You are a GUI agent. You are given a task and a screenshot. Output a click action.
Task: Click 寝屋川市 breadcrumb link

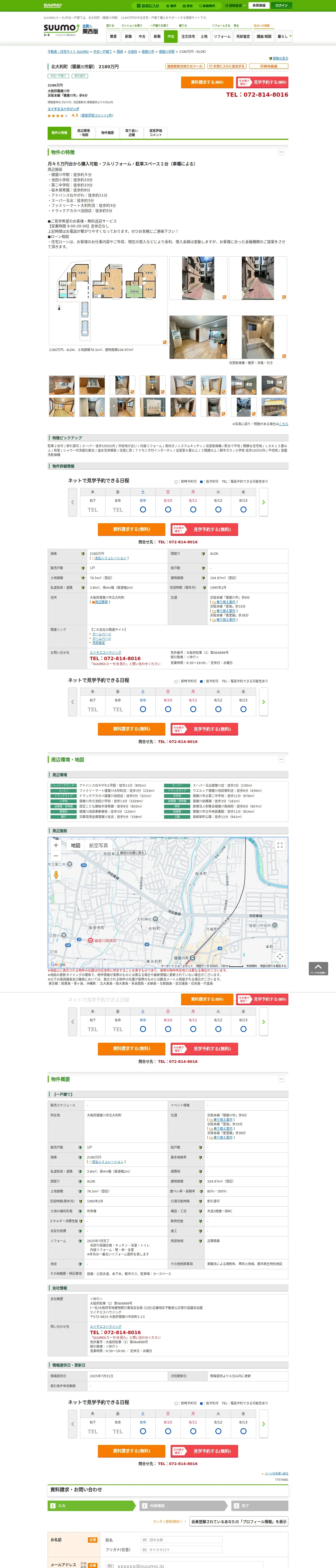click(x=148, y=52)
